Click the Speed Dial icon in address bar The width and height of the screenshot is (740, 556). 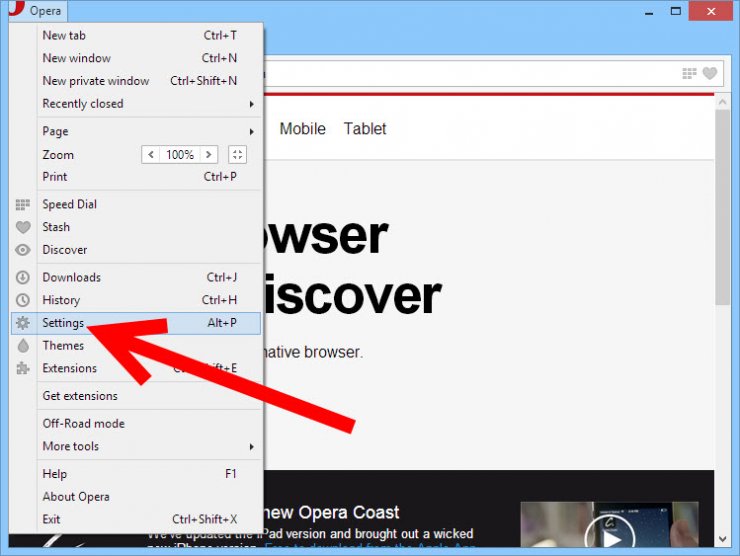click(689, 73)
